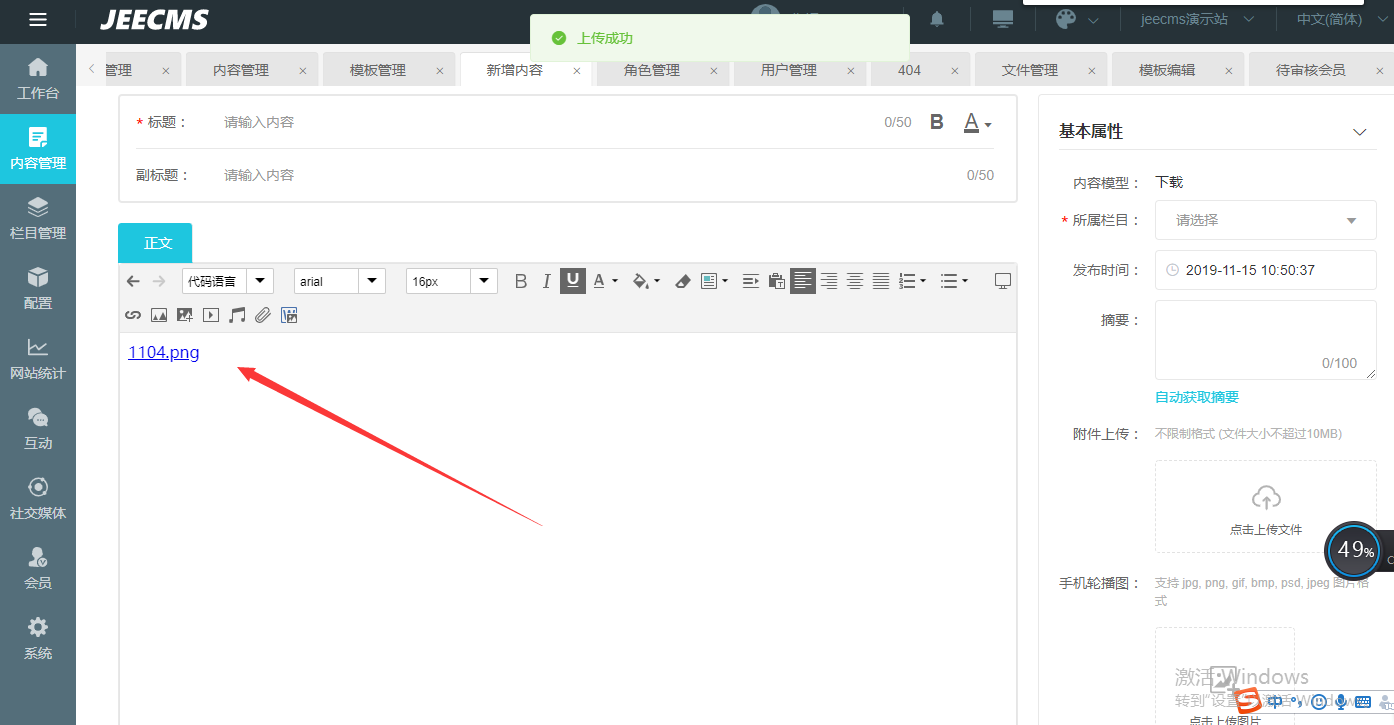Viewport: 1394px width, 725px height.
Task: Toggle italic in the editor toolbar
Action: pos(546,281)
